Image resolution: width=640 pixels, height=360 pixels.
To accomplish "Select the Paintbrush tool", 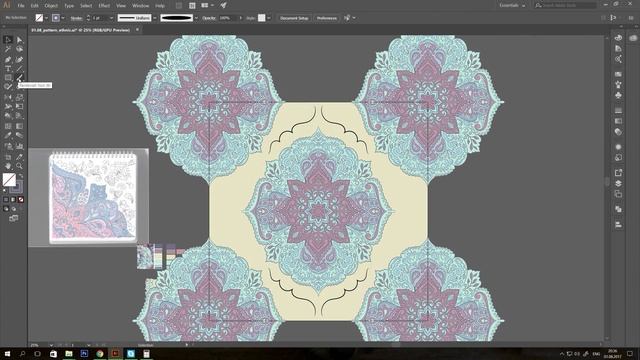I will pyautogui.click(x=19, y=78).
